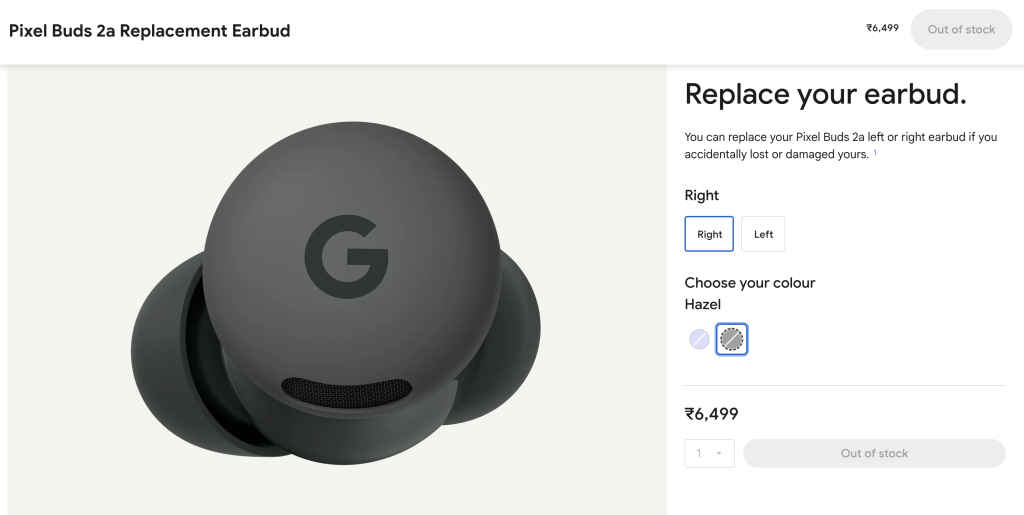Click the ₹6,499 price above quantity selector
The image size is (1024, 515).
(711, 414)
